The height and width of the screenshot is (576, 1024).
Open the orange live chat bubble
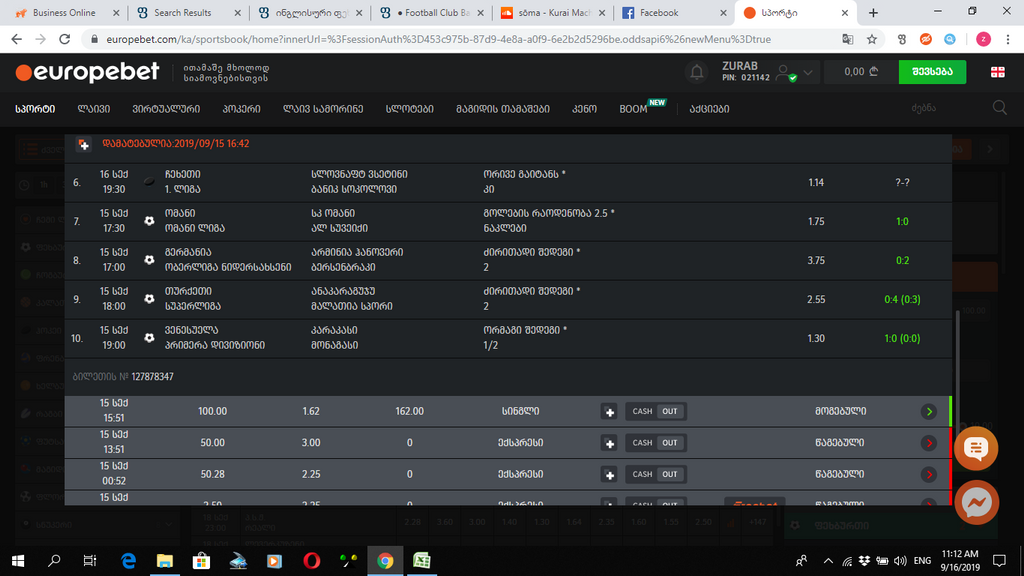976,449
